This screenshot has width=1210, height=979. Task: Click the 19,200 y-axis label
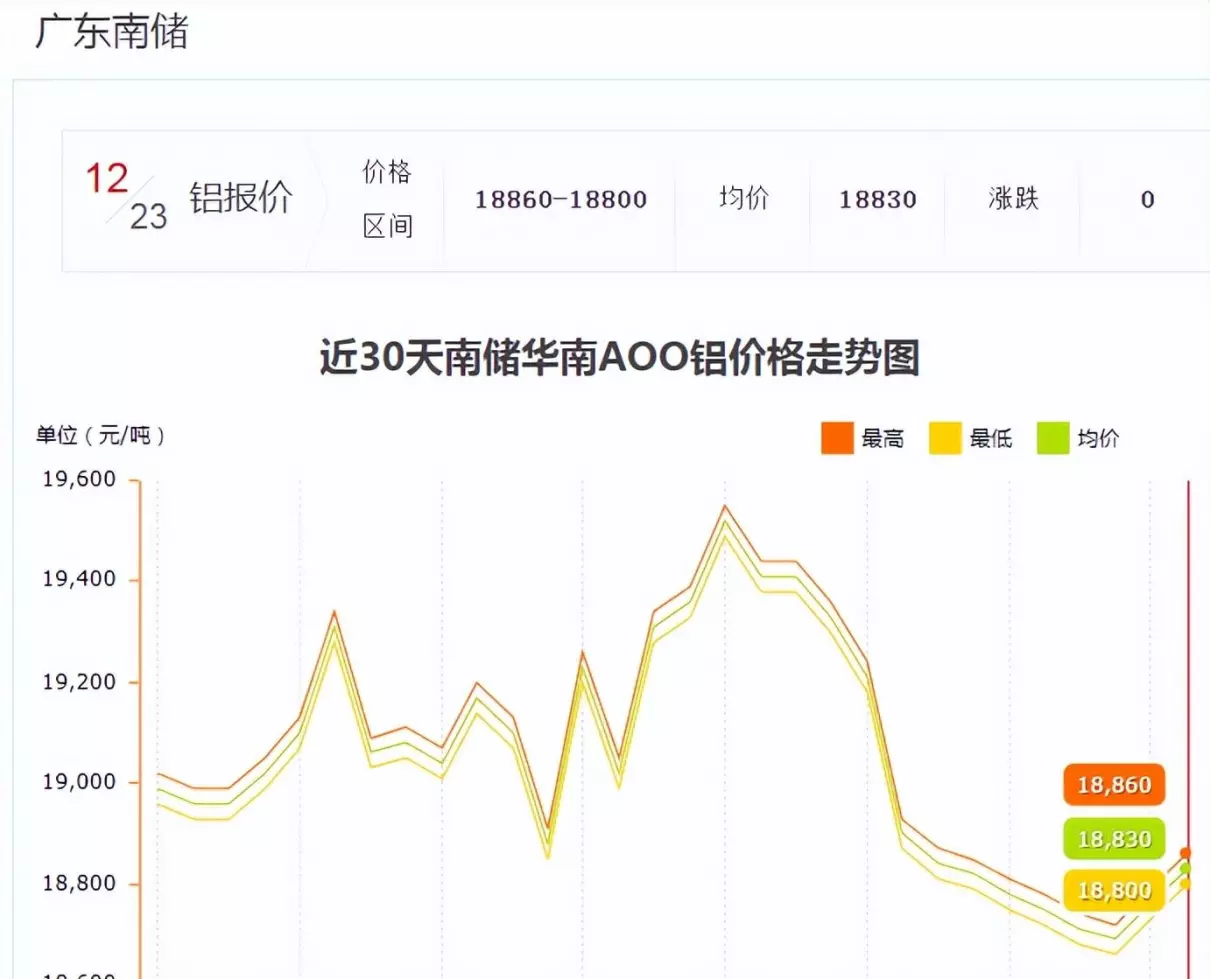click(x=79, y=682)
